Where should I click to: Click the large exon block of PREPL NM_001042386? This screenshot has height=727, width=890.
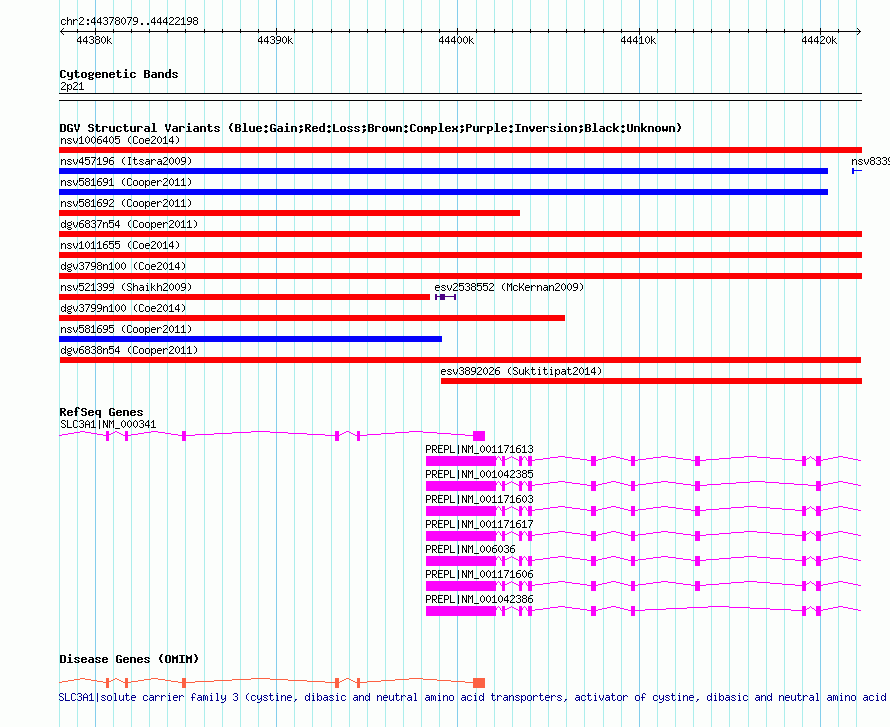(461, 611)
